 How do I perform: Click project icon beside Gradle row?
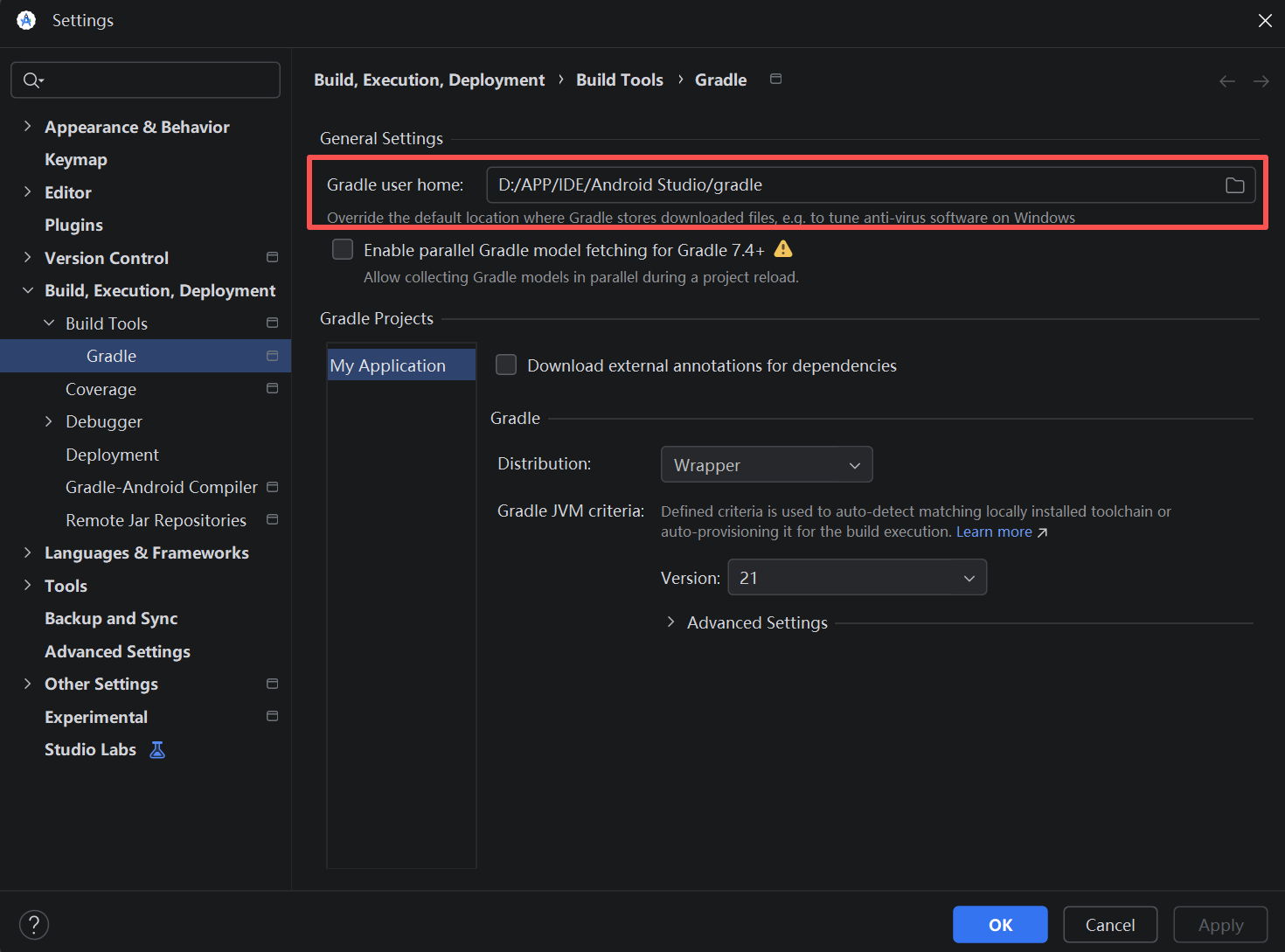click(x=273, y=356)
